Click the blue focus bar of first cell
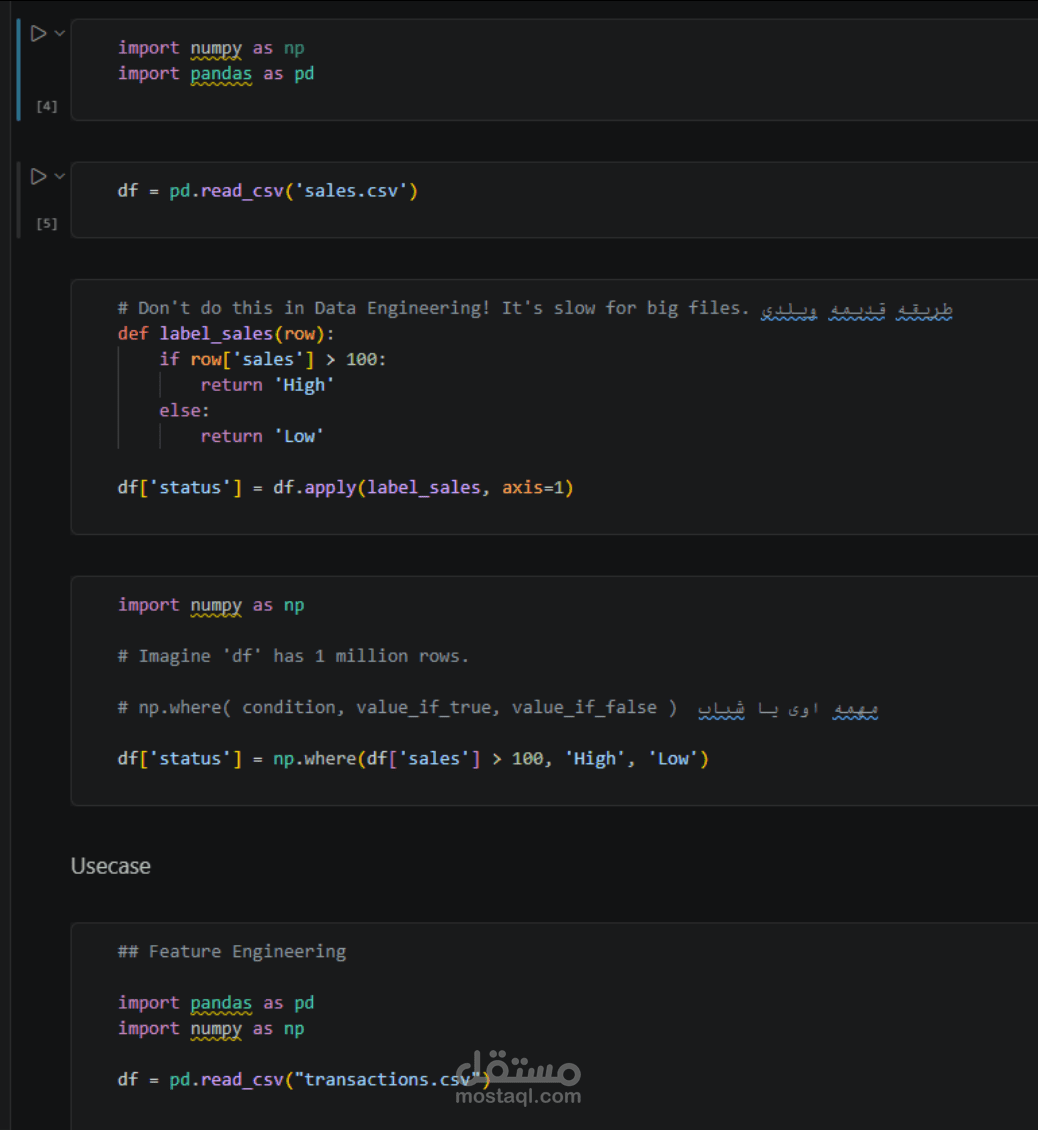1038x1130 pixels. pyautogui.click(x=18, y=70)
